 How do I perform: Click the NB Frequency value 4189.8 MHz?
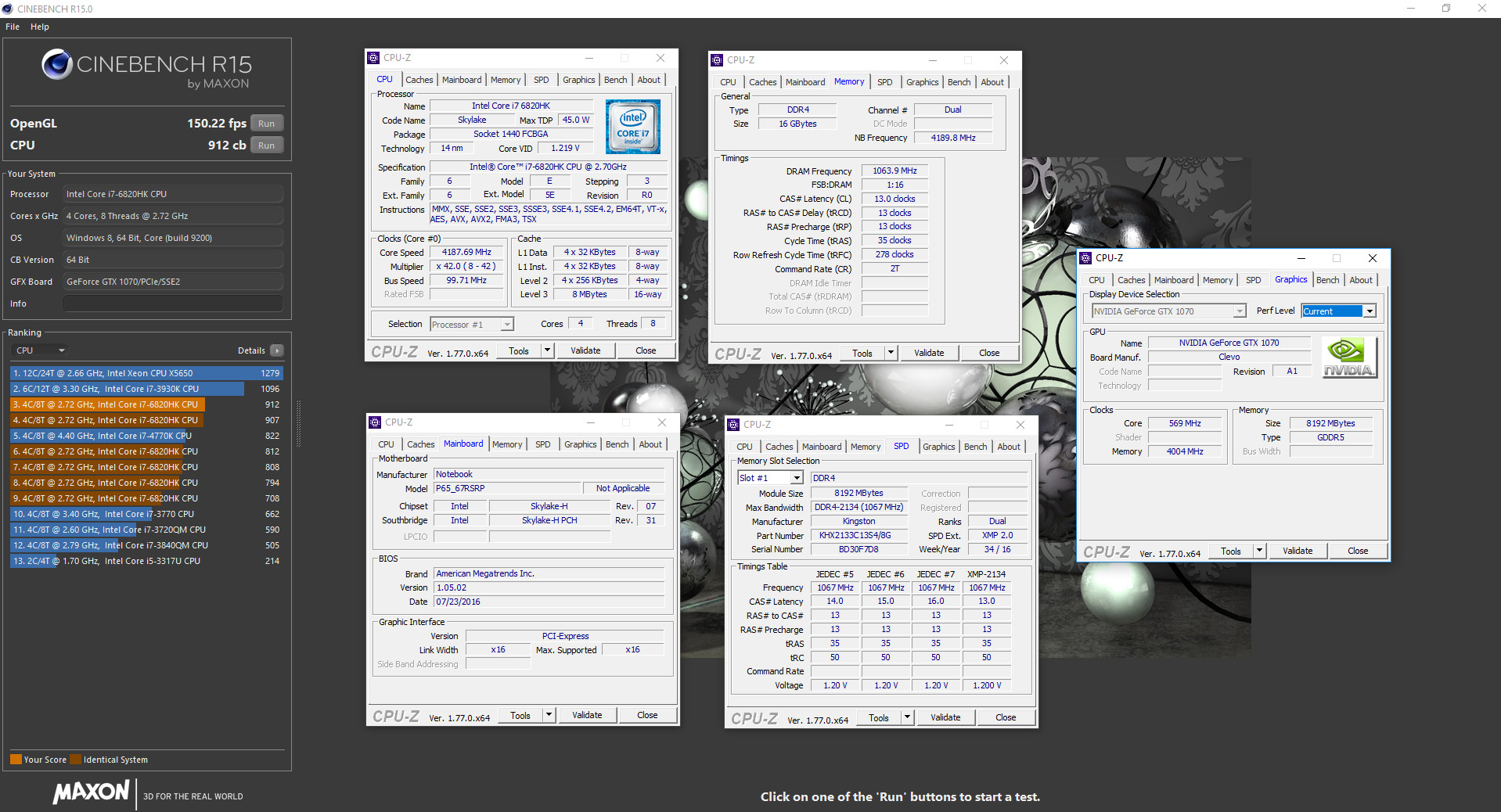point(952,138)
